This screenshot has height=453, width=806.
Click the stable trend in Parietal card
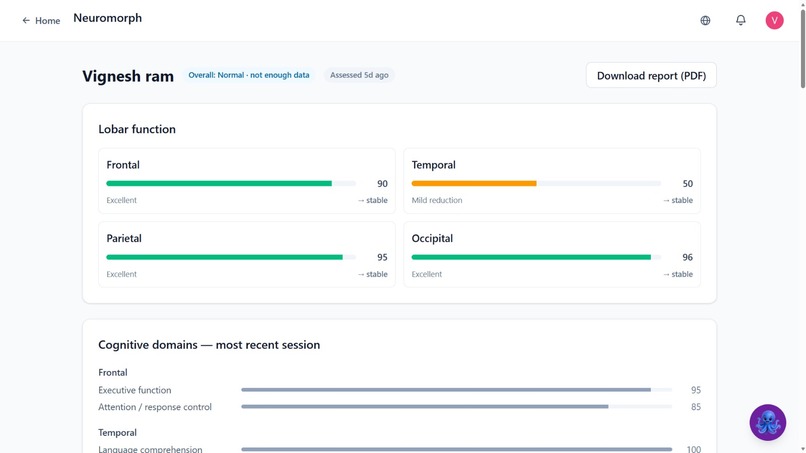pos(373,274)
